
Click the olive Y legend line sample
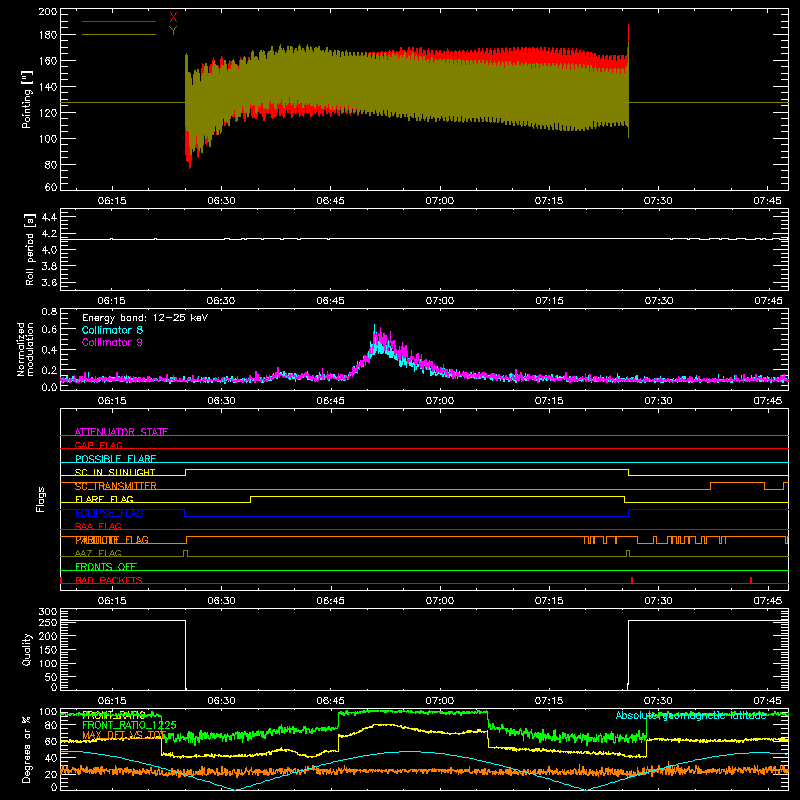point(119,35)
